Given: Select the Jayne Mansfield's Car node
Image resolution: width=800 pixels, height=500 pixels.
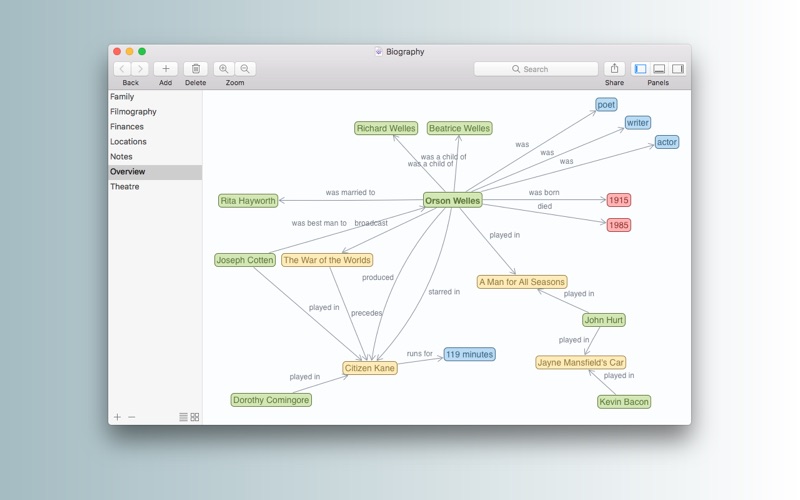Looking at the screenshot, I should click(581, 362).
